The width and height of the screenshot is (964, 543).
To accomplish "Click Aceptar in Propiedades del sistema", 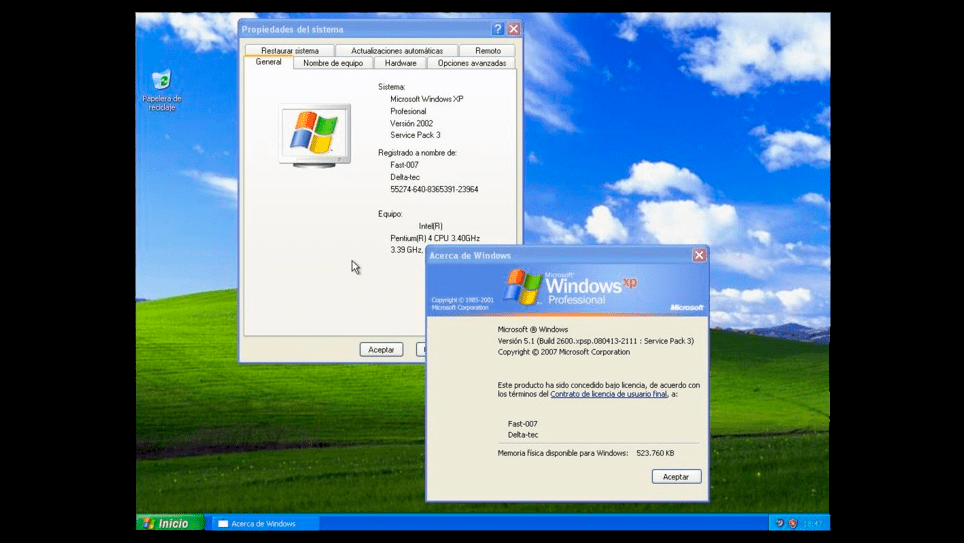I will [x=381, y=349].
